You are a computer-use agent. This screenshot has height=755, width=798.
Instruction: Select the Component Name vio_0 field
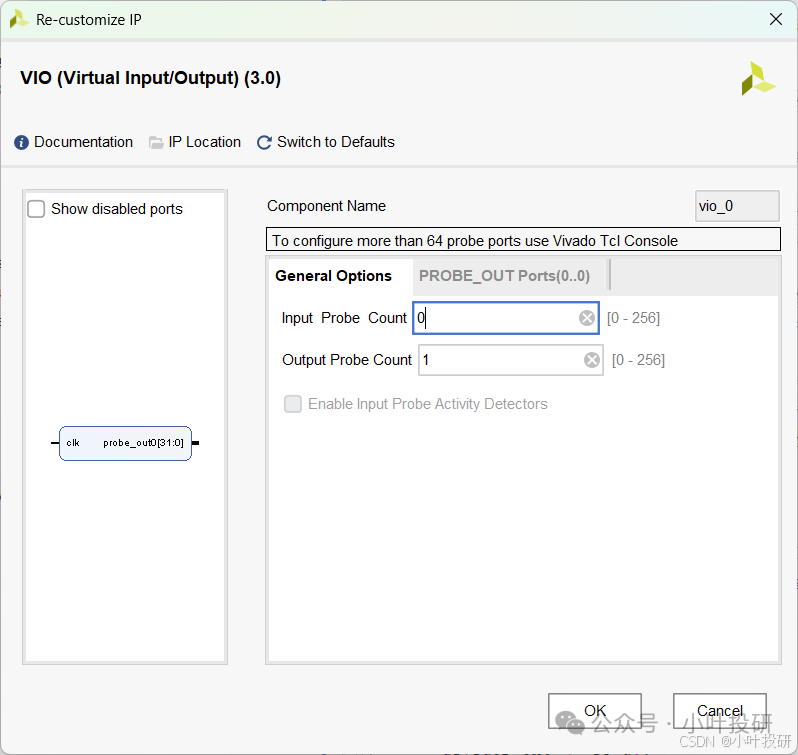[736, 206]
